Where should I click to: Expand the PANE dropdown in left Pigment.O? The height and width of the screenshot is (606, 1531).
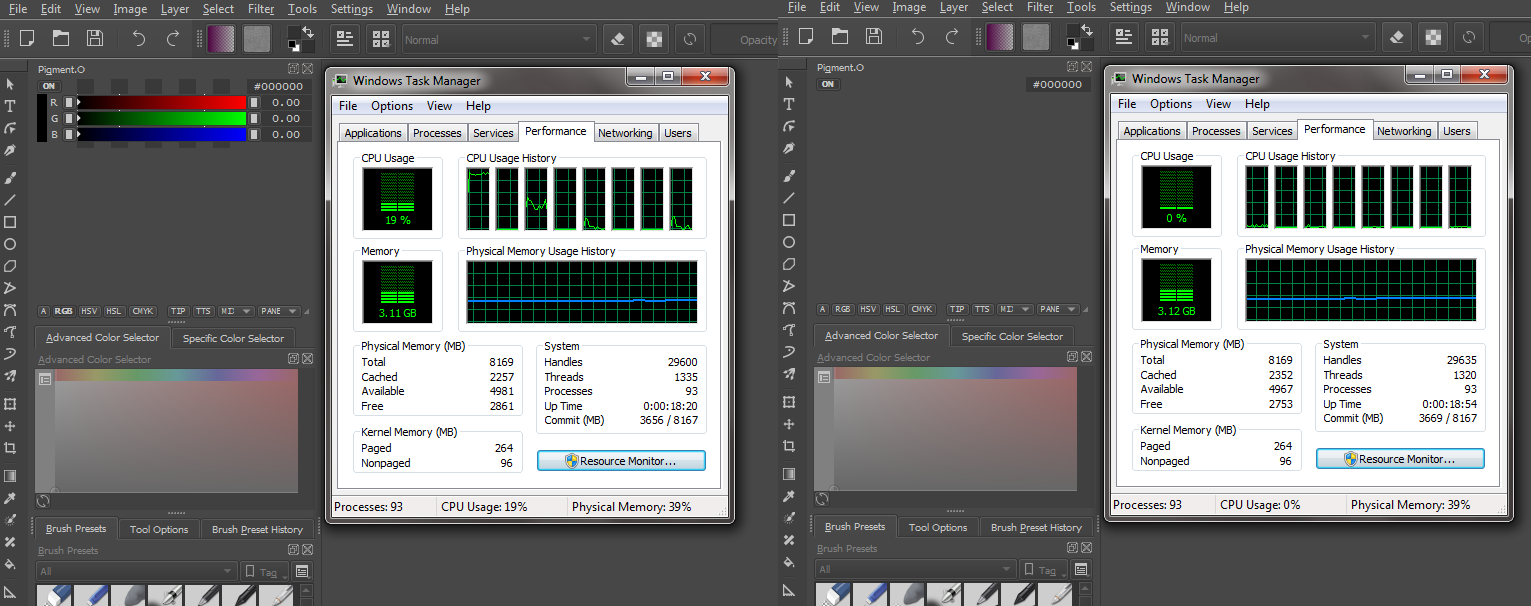click(278, 311)
